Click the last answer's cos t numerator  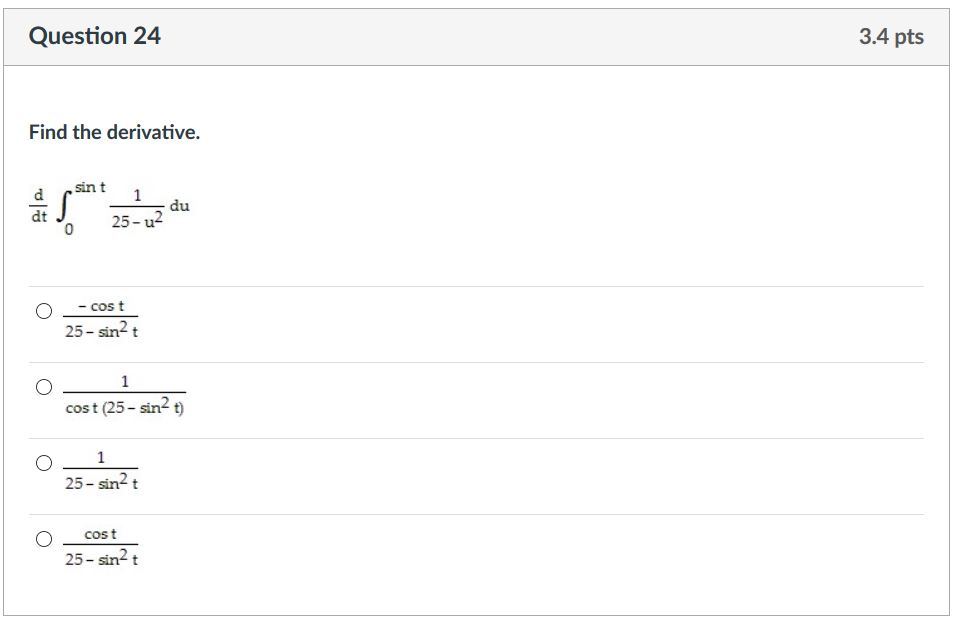point(100,534)
